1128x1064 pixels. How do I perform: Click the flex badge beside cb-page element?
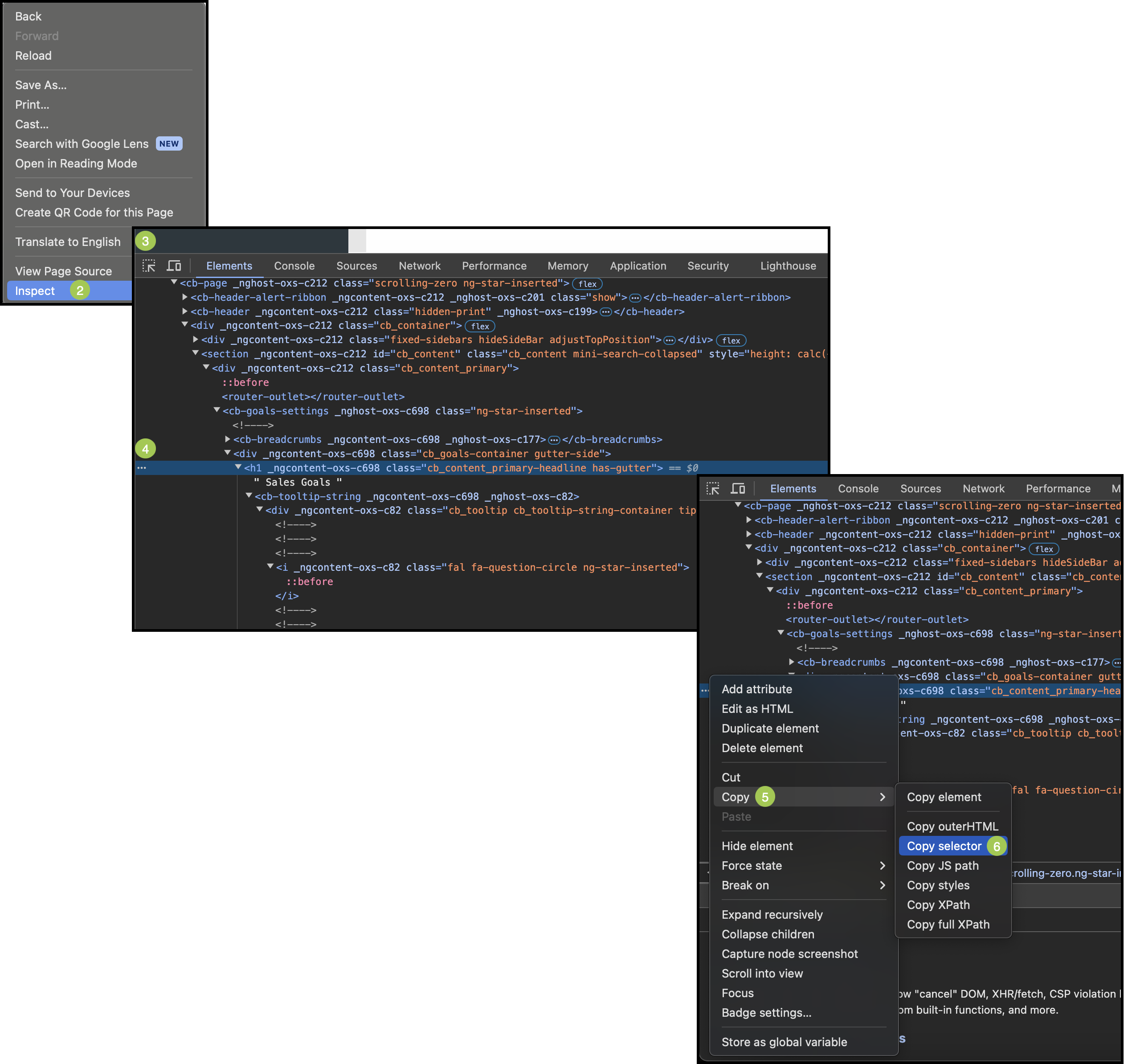587,284
